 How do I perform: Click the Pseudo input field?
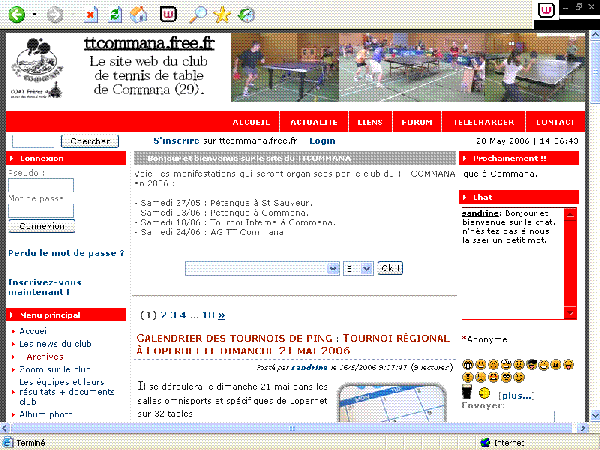(41, 185)
